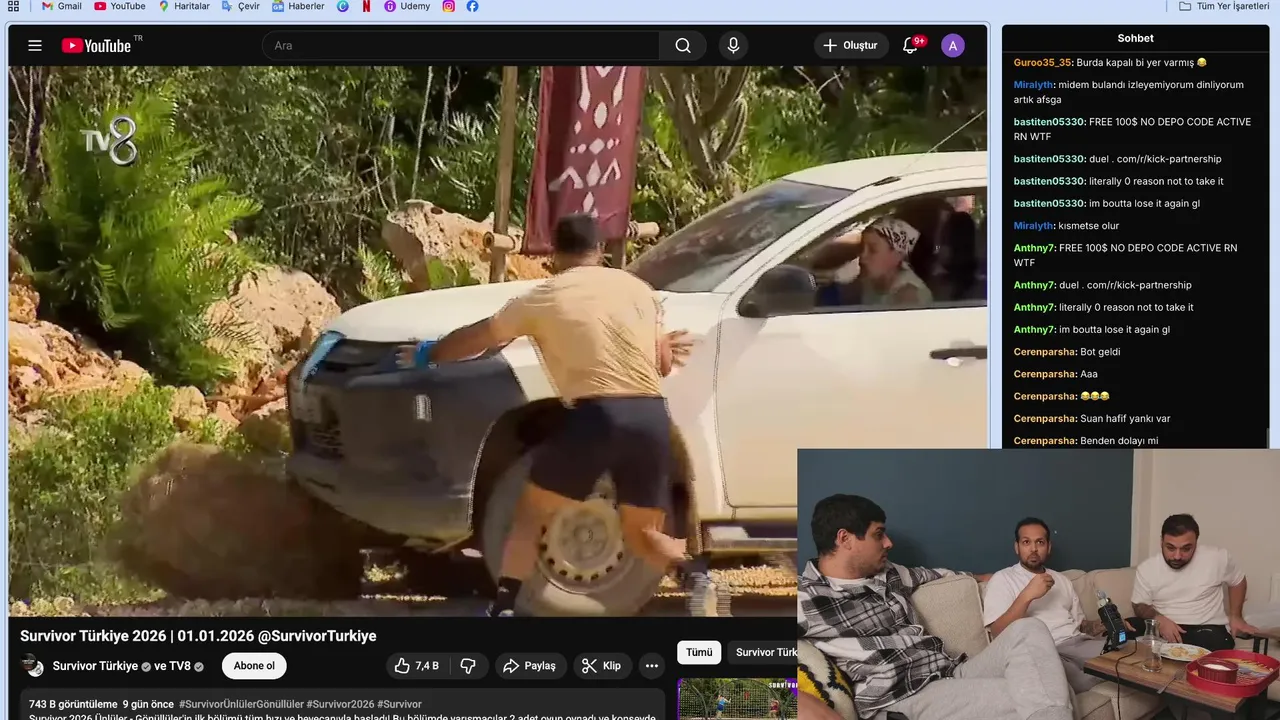Image resolution: width=1280 pixels, height=720 pixels.
Task: Open the Oluştur create menu
Action: point(850,45)
